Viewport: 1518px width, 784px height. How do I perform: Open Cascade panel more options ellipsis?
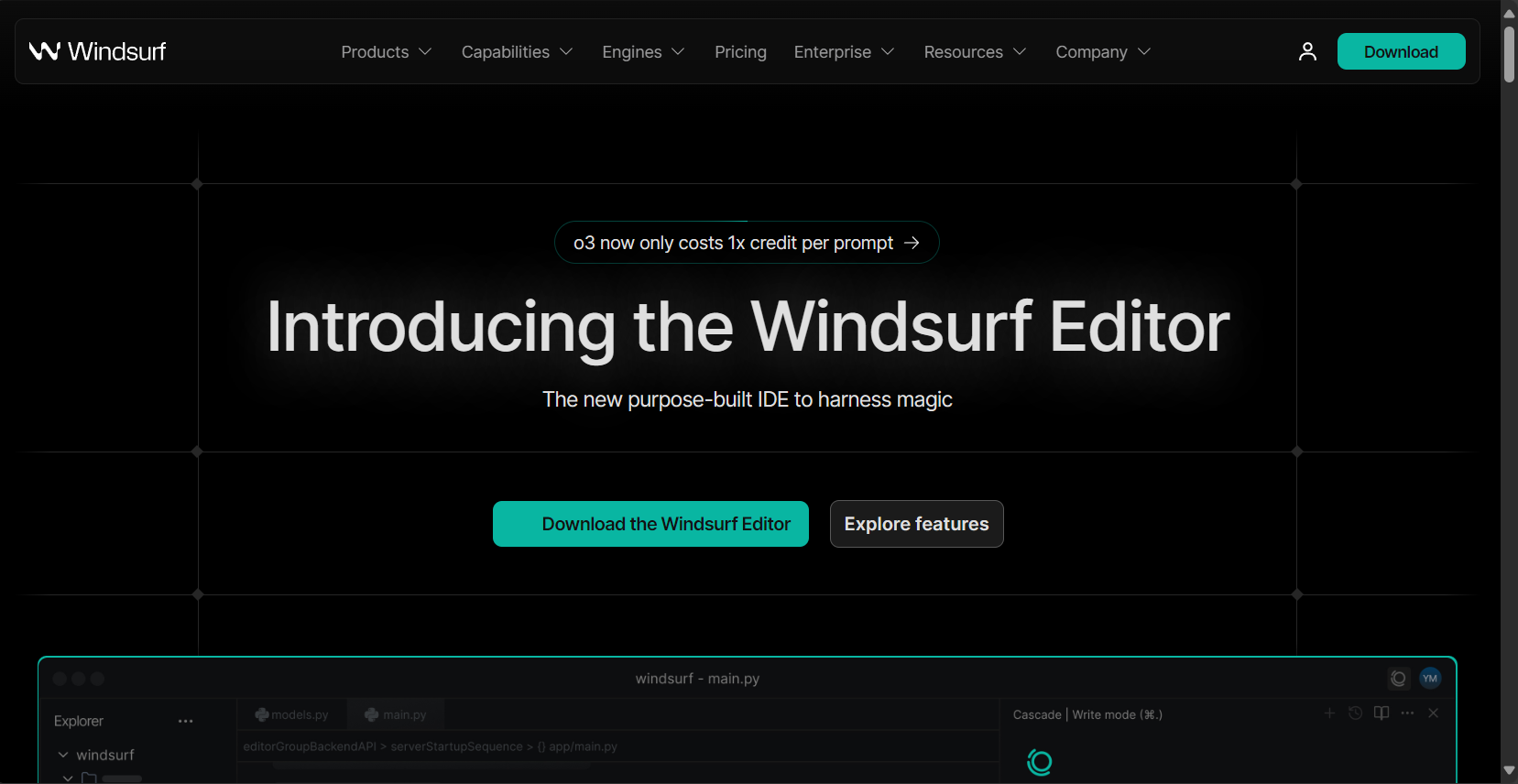point(1408,713)
